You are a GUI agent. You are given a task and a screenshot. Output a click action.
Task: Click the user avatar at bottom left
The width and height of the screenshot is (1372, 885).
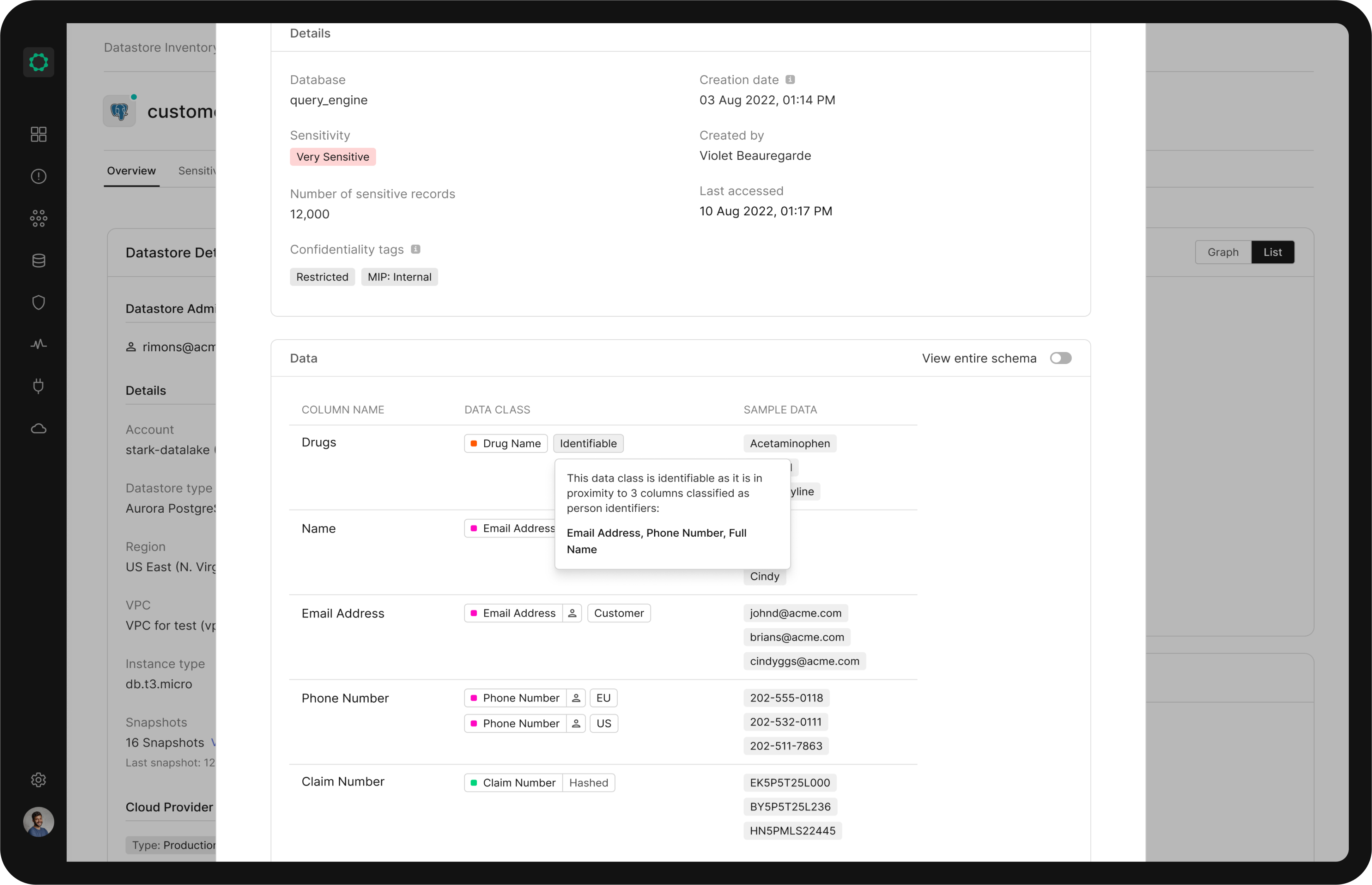[x=39, y=822]
